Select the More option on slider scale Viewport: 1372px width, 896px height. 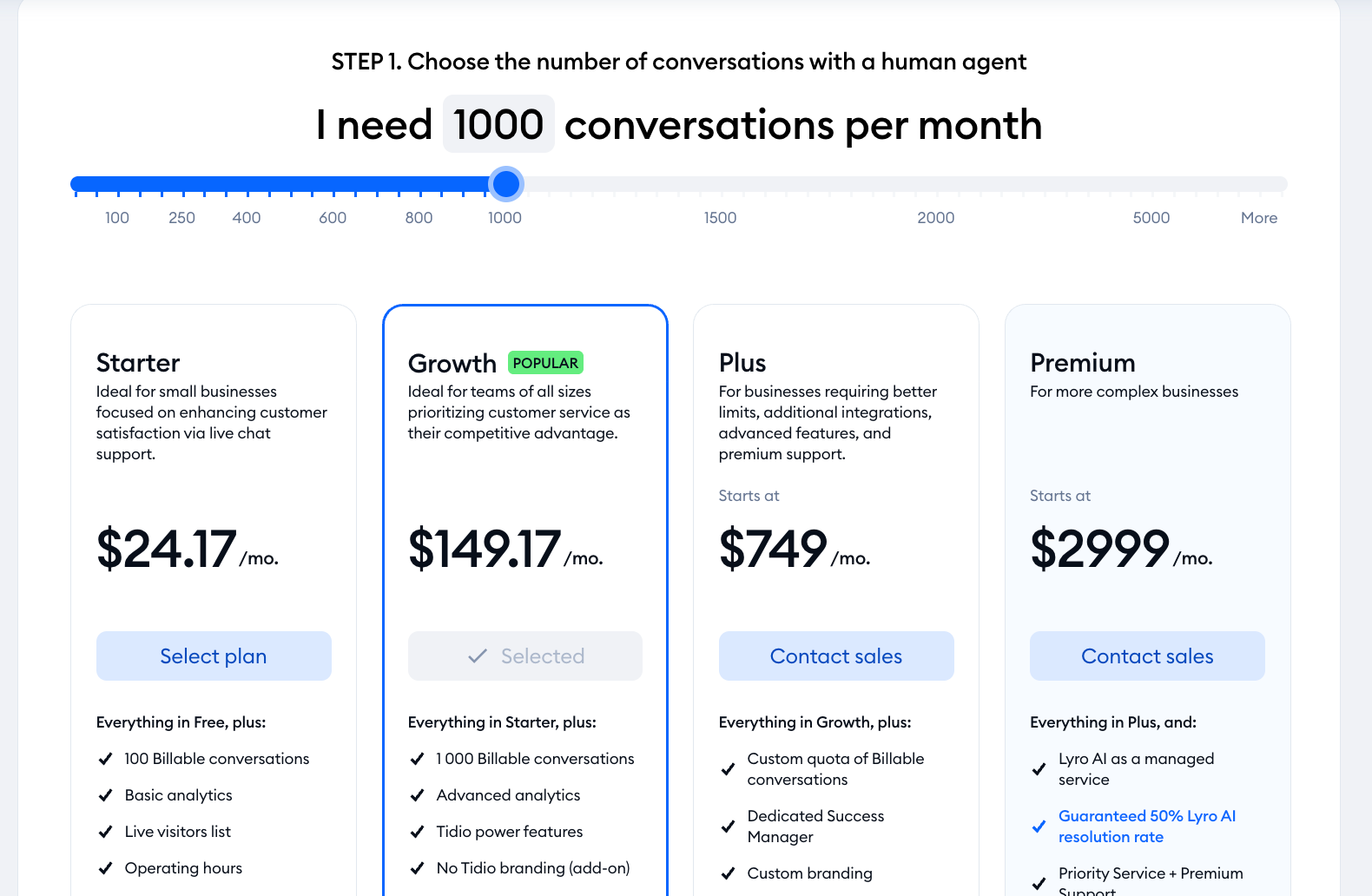[1258, 217]
